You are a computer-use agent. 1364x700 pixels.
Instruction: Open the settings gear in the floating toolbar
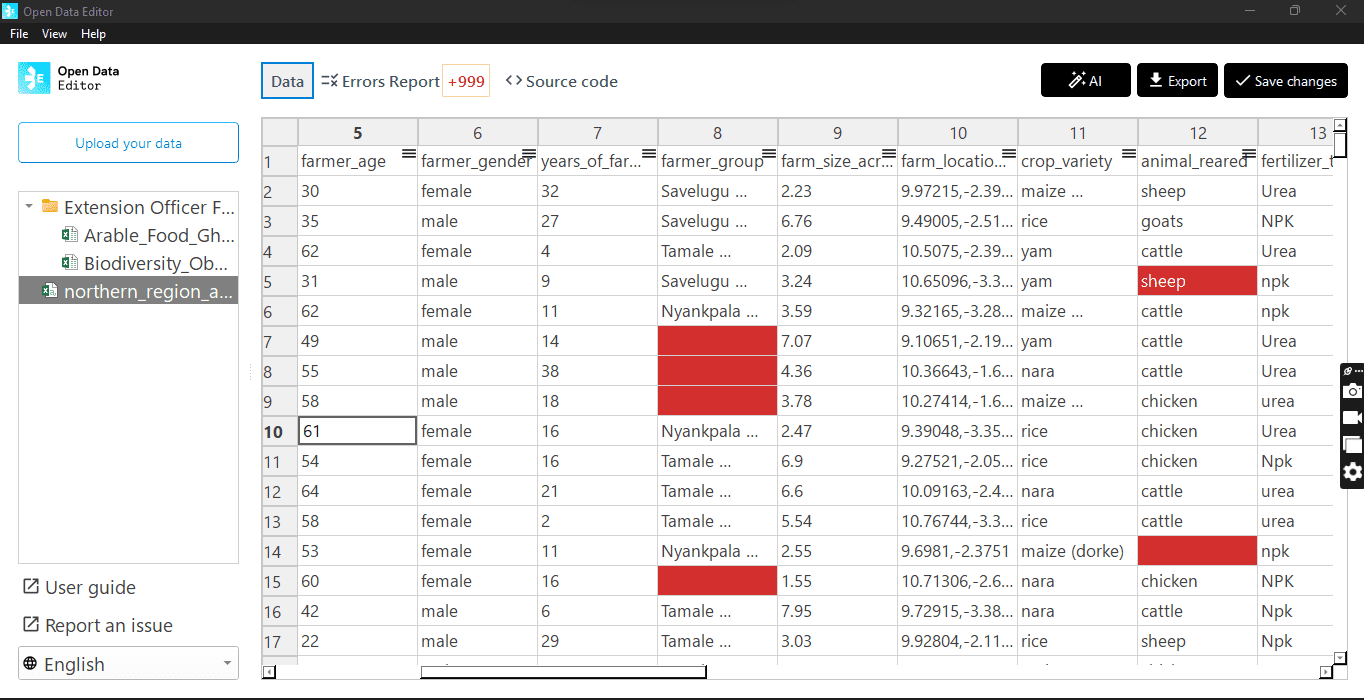coord(1352,472)
